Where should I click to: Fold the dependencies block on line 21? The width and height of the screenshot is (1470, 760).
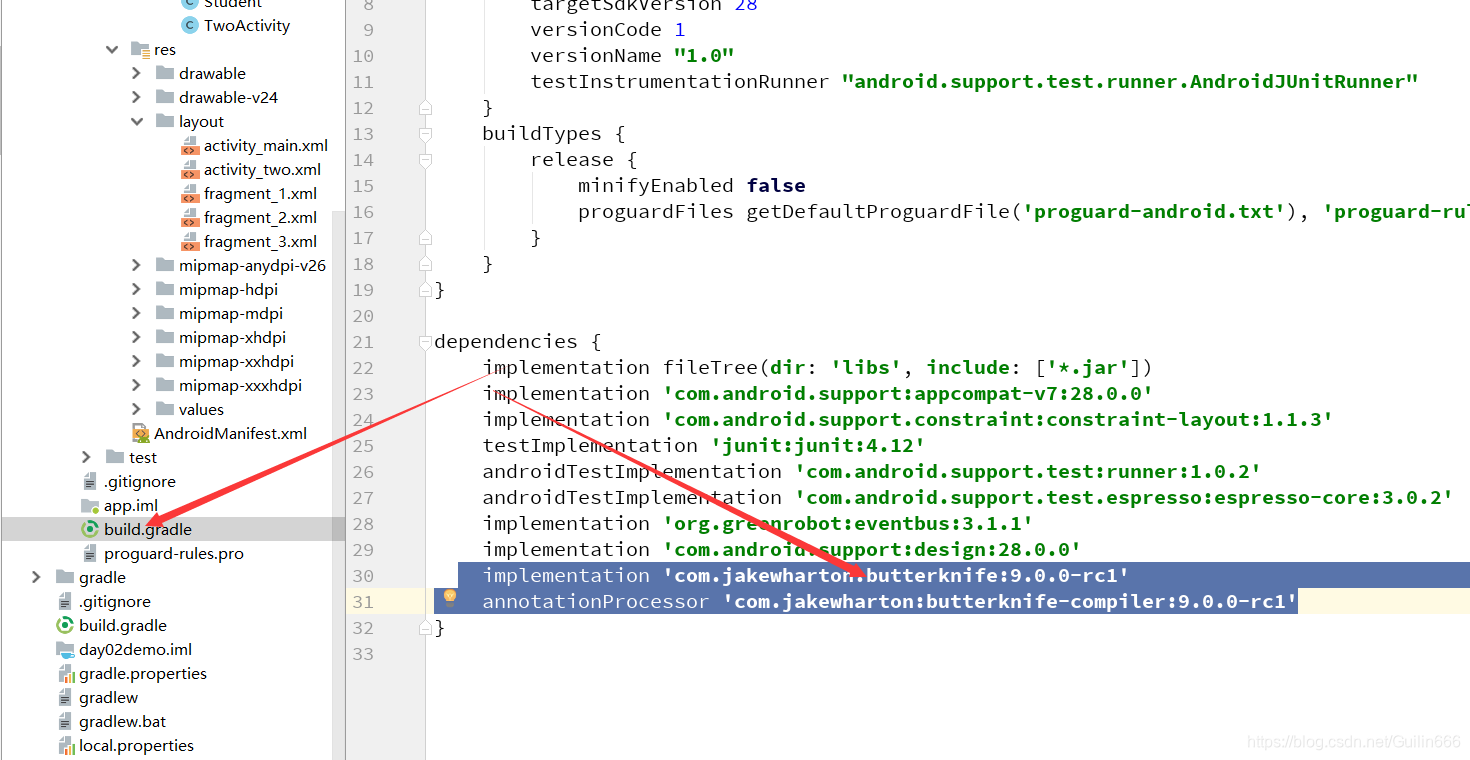426,342
